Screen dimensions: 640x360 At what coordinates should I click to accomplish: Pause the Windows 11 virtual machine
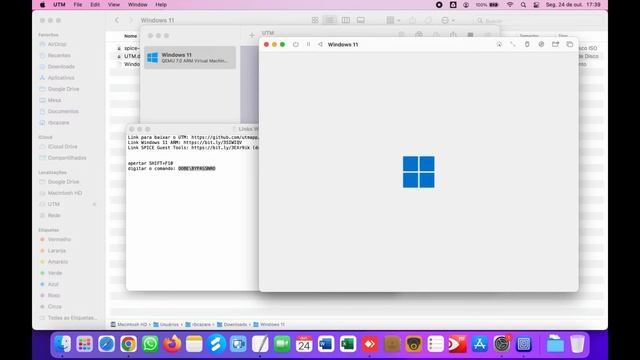tap(308, 44)
